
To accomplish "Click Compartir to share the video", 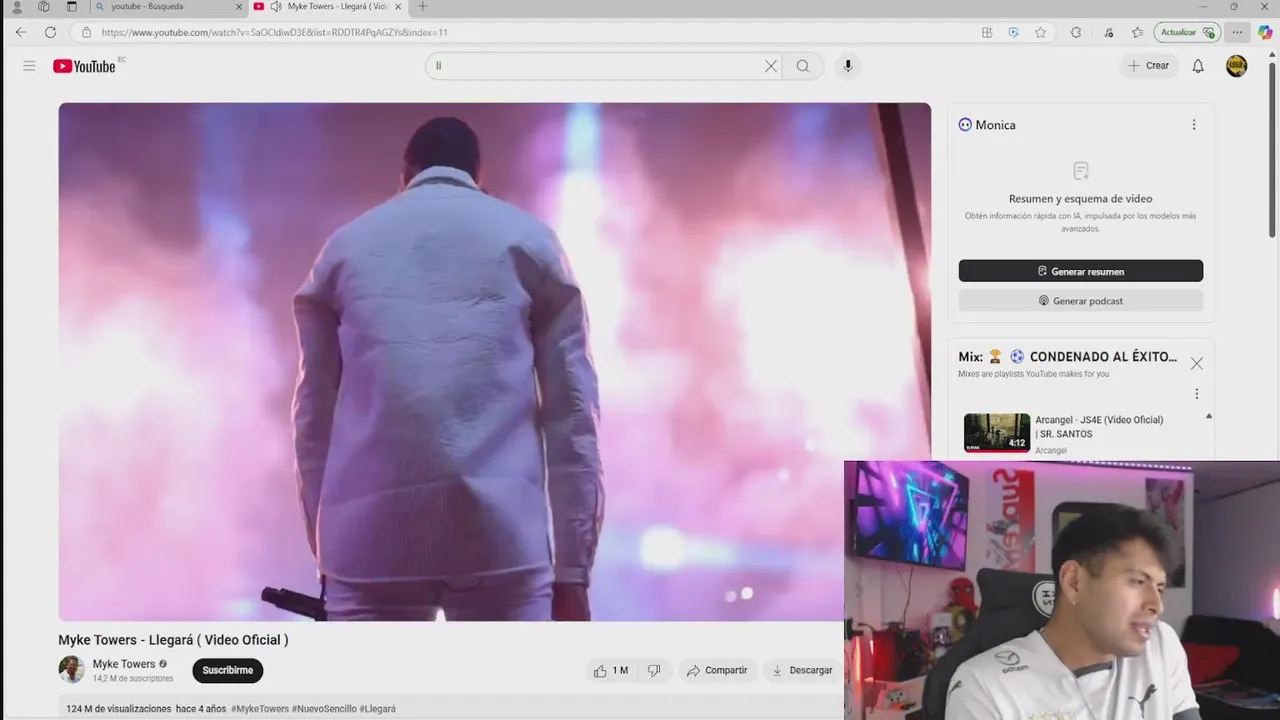I will 717,670.
